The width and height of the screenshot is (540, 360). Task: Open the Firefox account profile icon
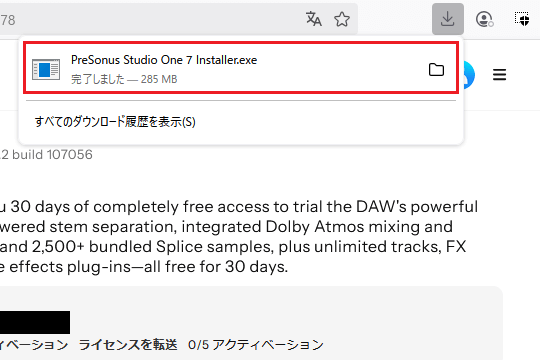pyautogui.click(x=484, y=19)
